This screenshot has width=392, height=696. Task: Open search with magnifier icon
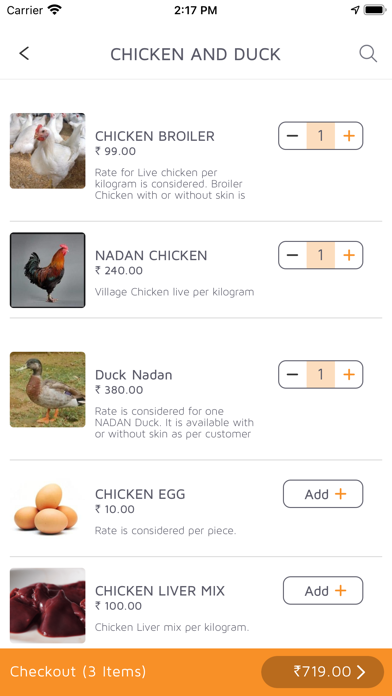[368, 54]
